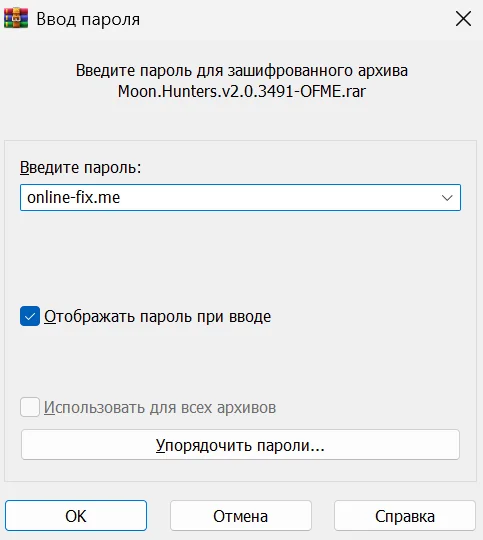Cancel with the 'Отмена' button

point(240,516)
